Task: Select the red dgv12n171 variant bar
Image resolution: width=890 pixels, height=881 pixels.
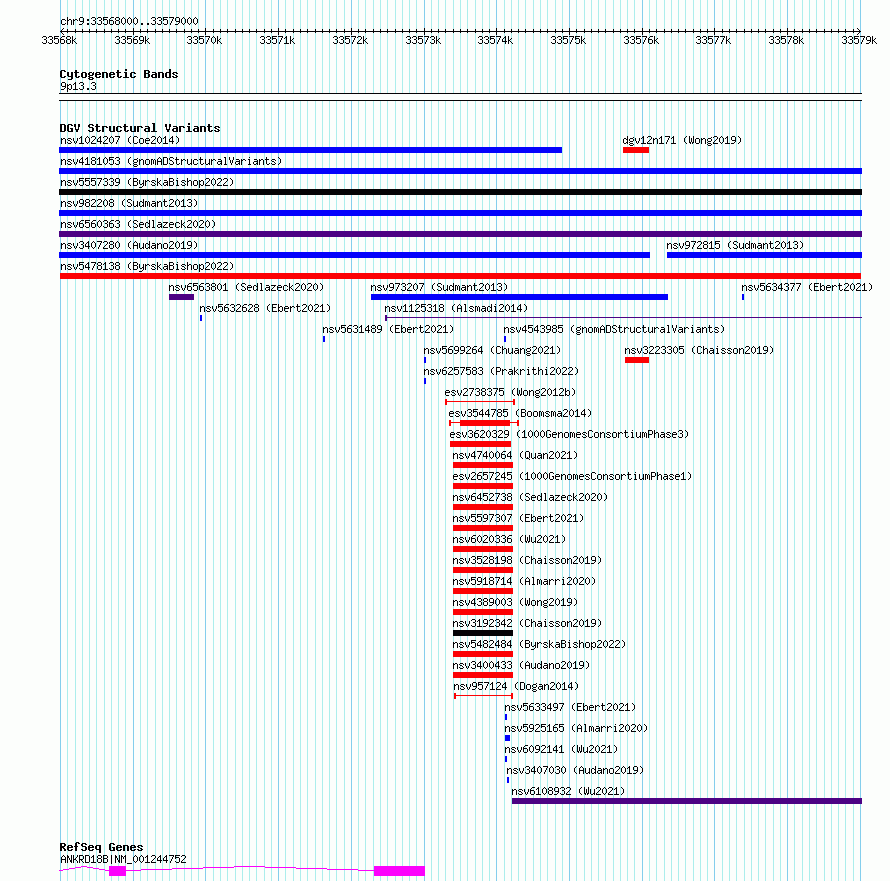Action: pos(636,150)
